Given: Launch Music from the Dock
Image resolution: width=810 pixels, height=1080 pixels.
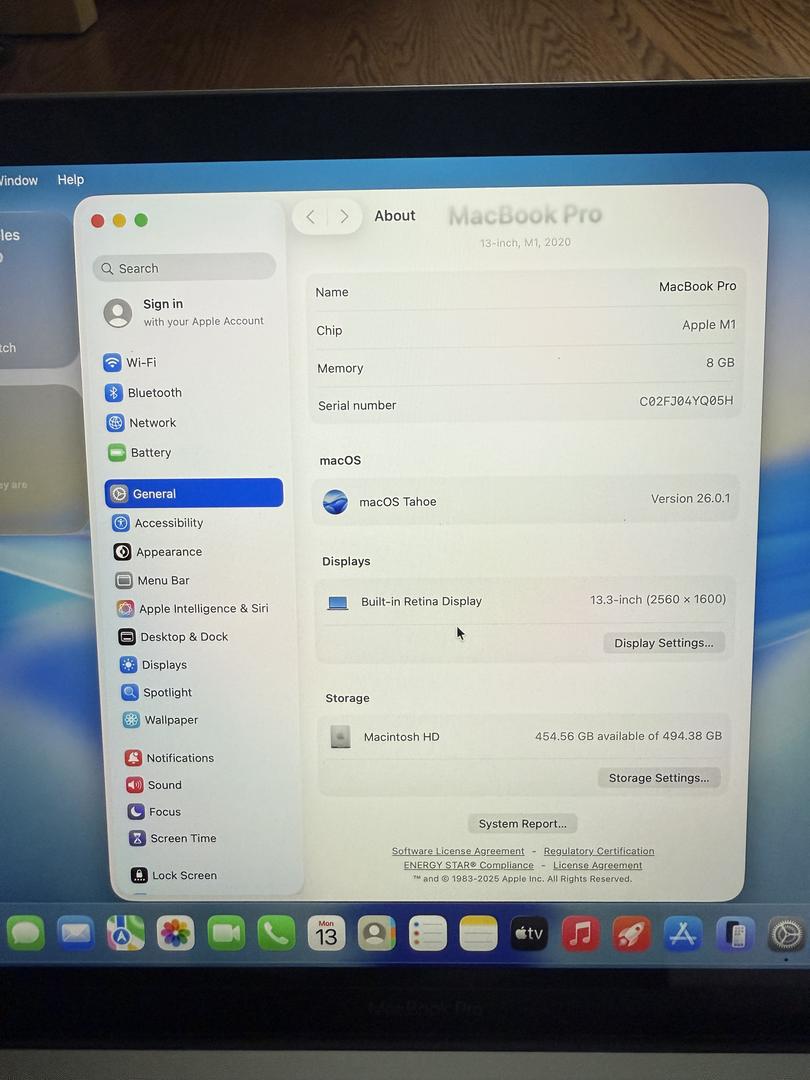Looking at the screenshot, I should coord(580,934).
